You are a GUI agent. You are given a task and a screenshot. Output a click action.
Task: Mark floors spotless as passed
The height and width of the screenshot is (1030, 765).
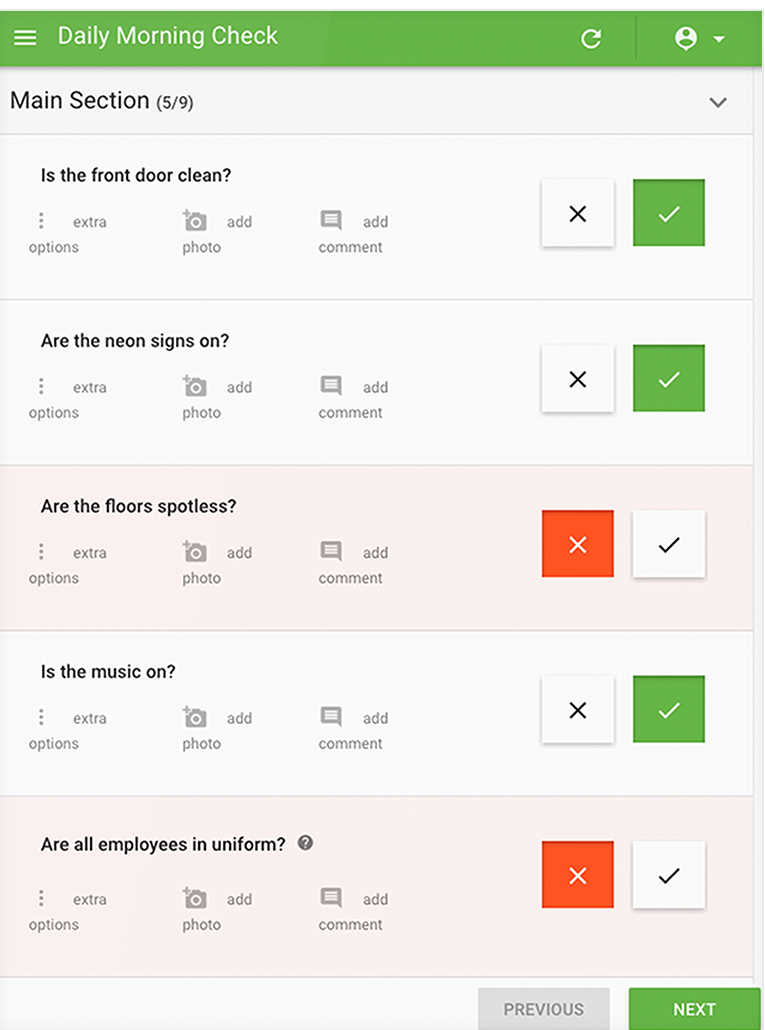[x=669, y=544]
